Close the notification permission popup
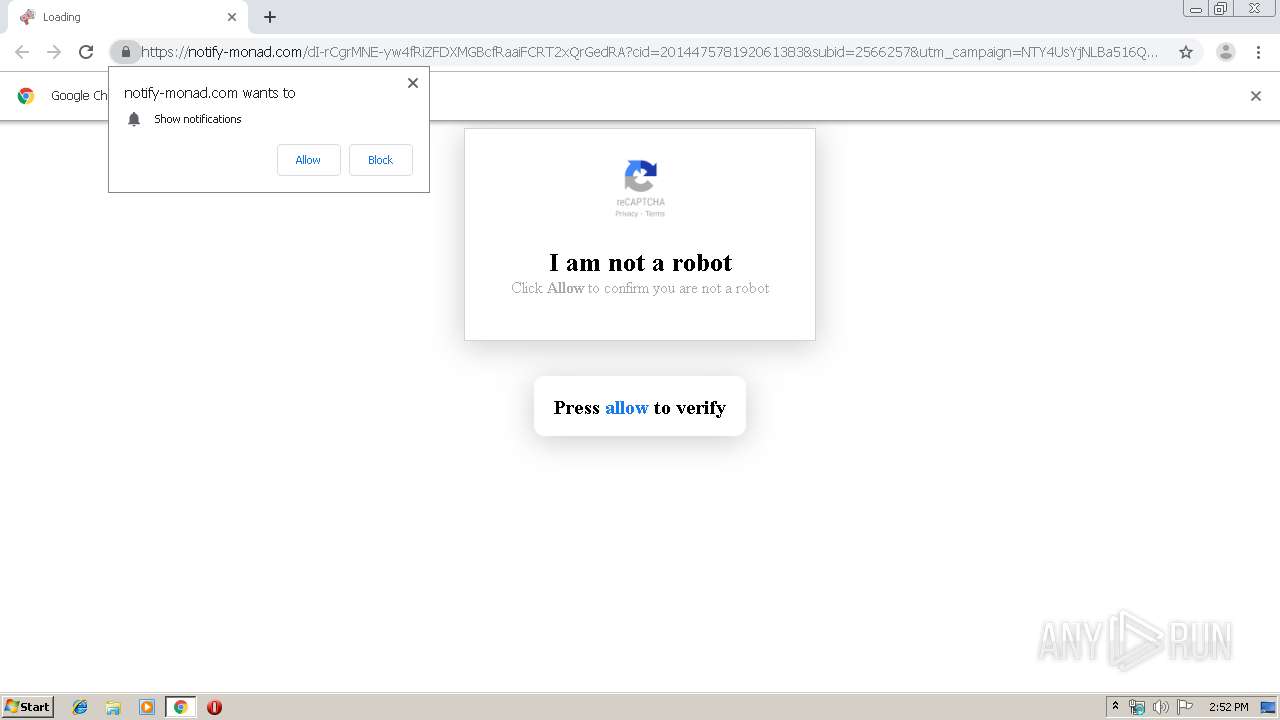This screenshot has height=720, width=1280. coord(412,83)
